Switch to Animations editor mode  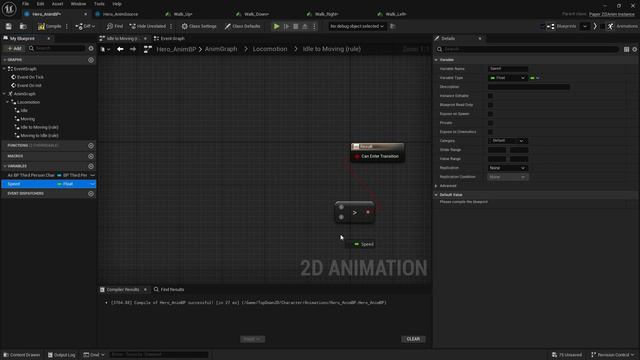click(622, 26)
